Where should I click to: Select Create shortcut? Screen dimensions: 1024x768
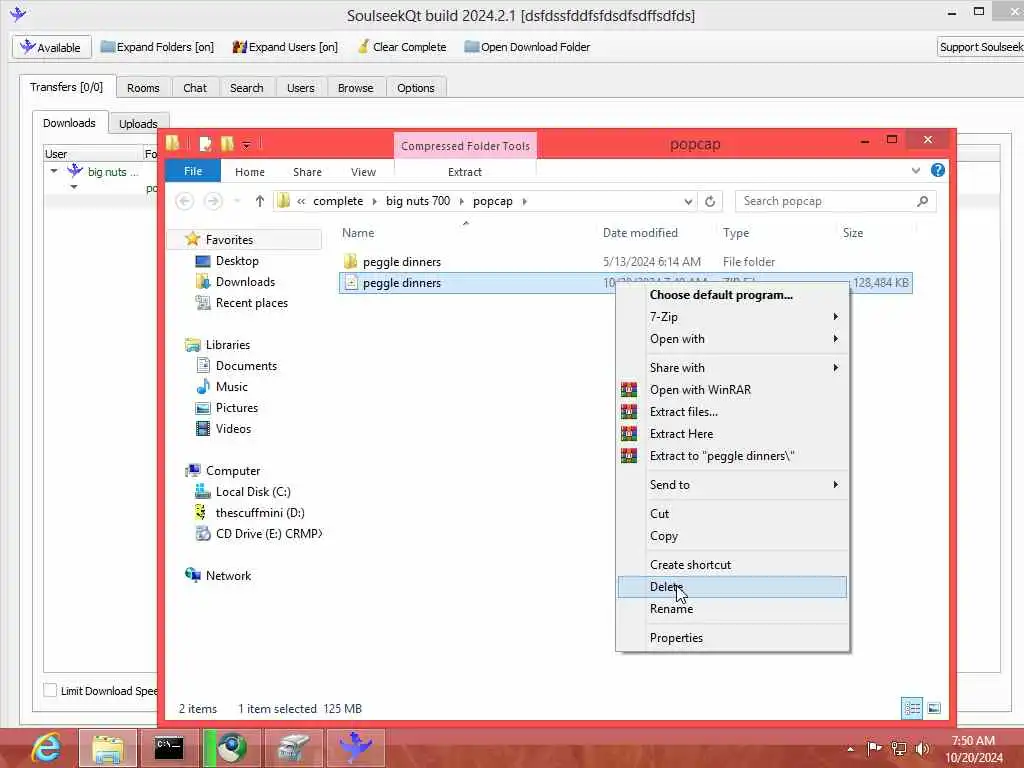(731, 564)
